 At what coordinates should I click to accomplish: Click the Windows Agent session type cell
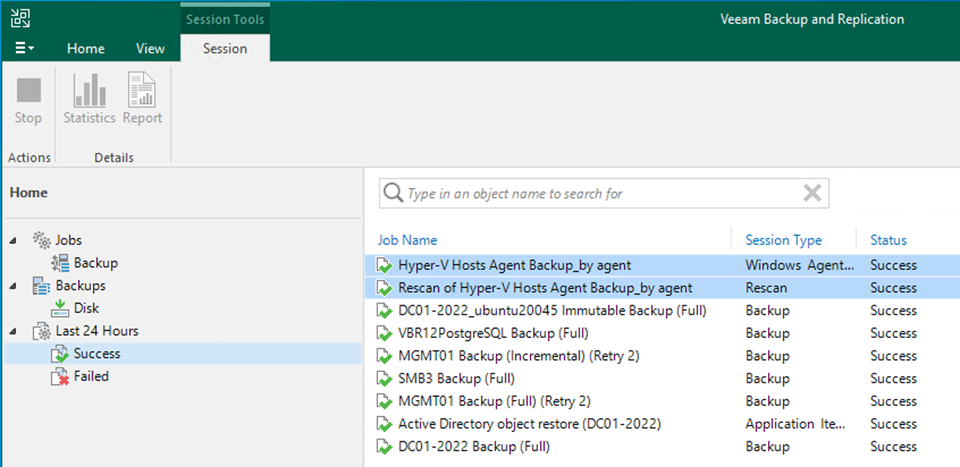point(800,265)
